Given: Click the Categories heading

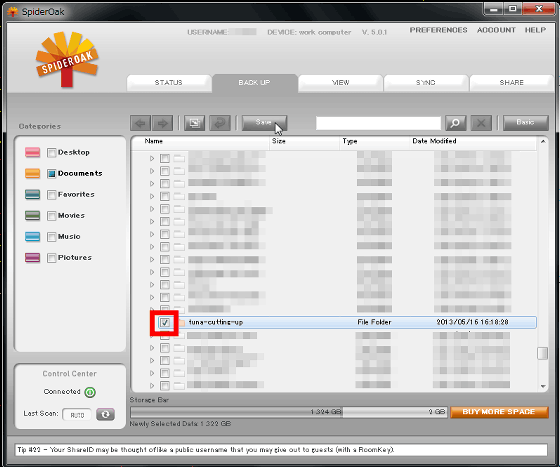Looking at the screenshot, I should point(40,126).
